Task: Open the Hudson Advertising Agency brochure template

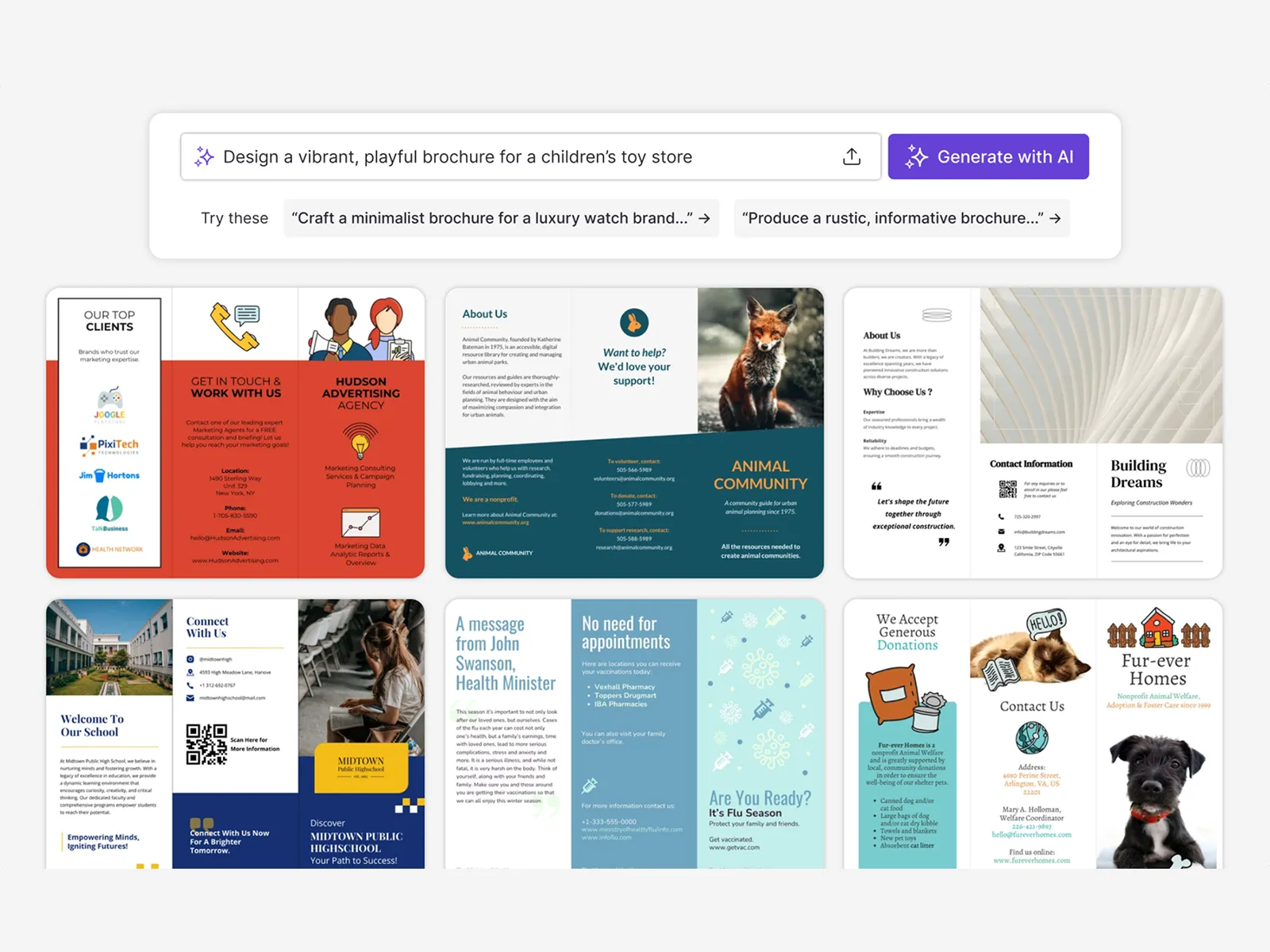Action: (x=235, y=432)
